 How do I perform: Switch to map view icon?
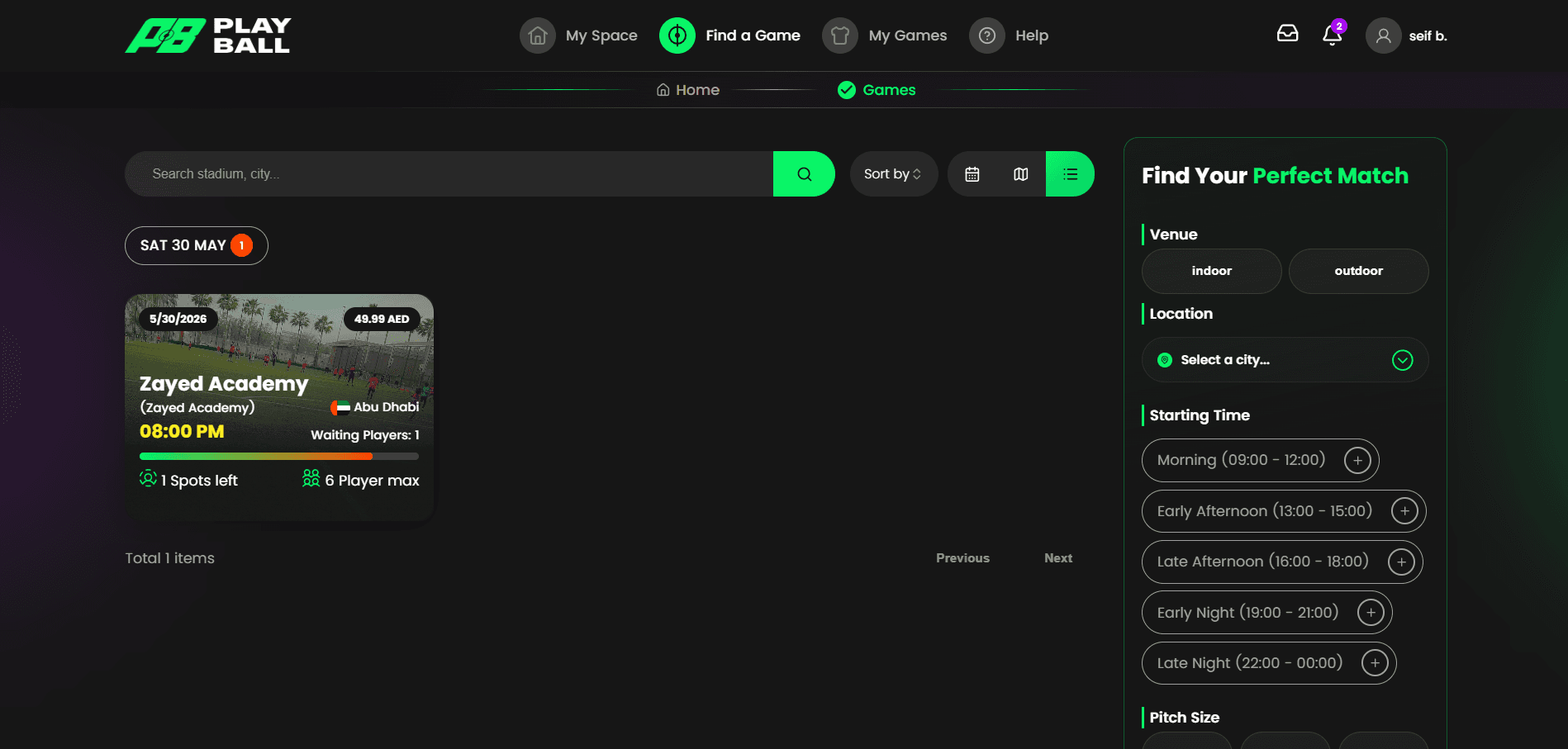(x=1021, y=173)
